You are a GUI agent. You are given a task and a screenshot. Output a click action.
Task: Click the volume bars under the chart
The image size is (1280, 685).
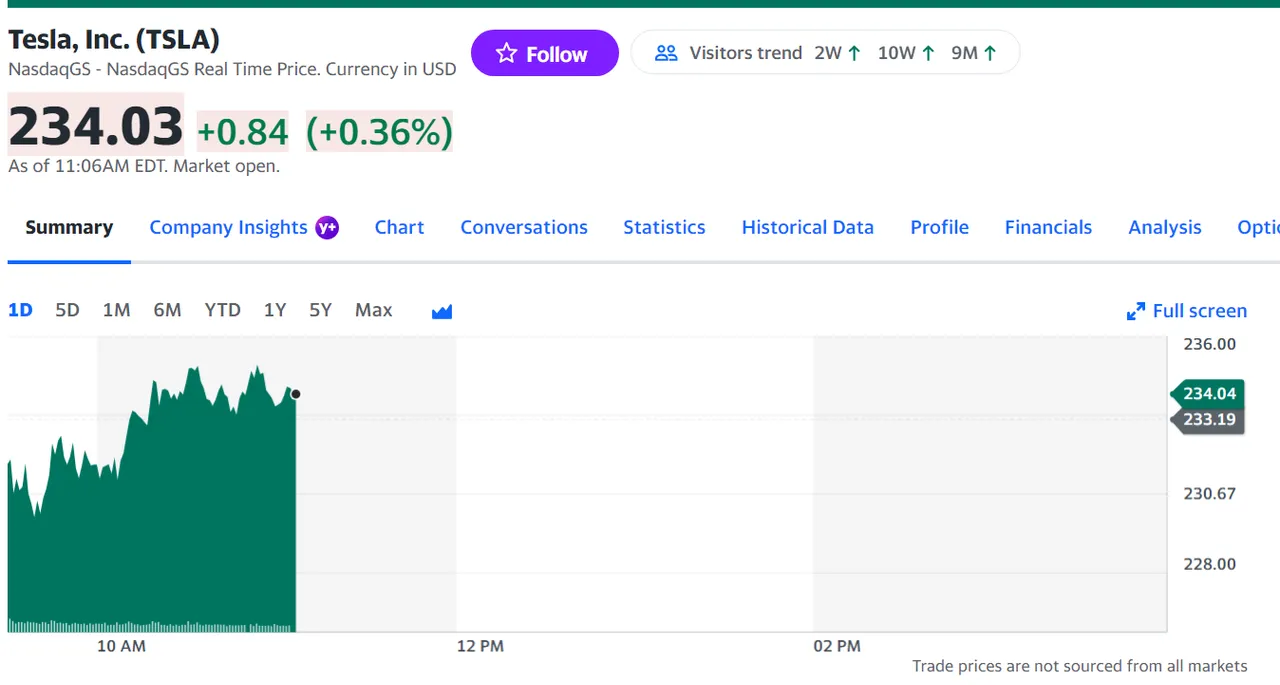[x=152, y=627]
